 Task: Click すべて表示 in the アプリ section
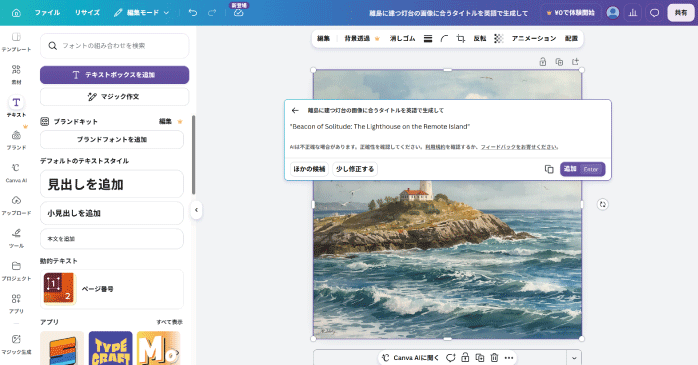tap(169, 322)
